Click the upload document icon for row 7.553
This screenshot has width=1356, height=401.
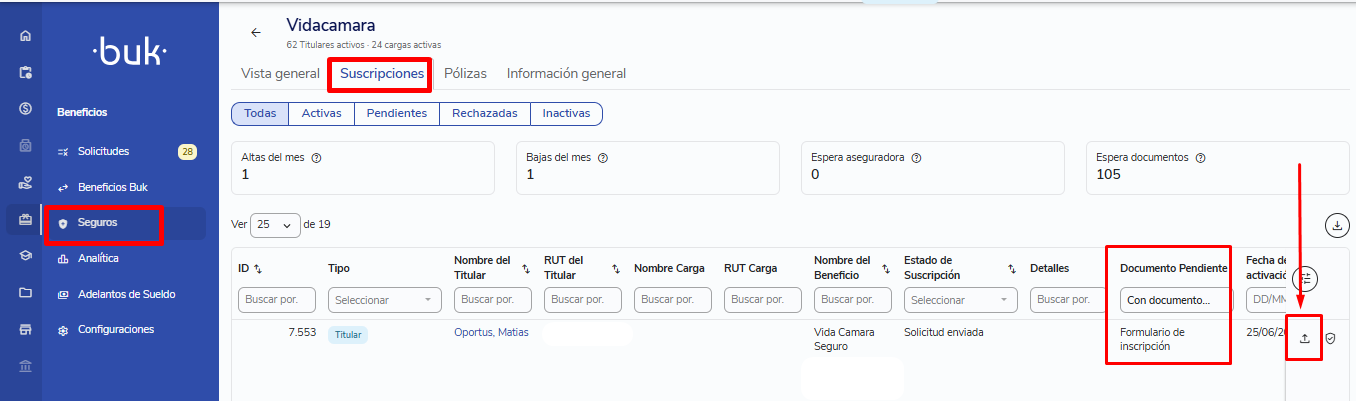coord(1304,338)
